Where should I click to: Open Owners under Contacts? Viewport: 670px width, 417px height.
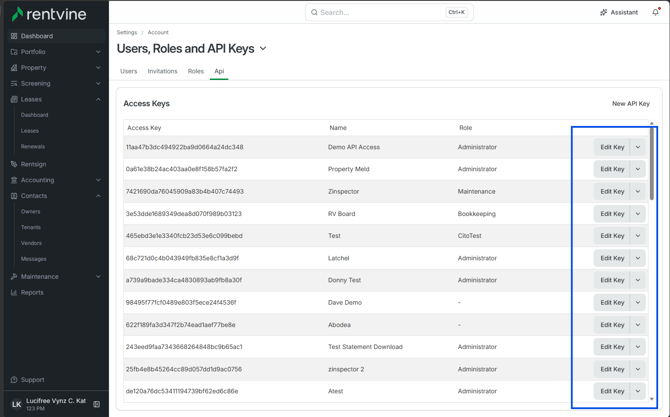(31, 211)
